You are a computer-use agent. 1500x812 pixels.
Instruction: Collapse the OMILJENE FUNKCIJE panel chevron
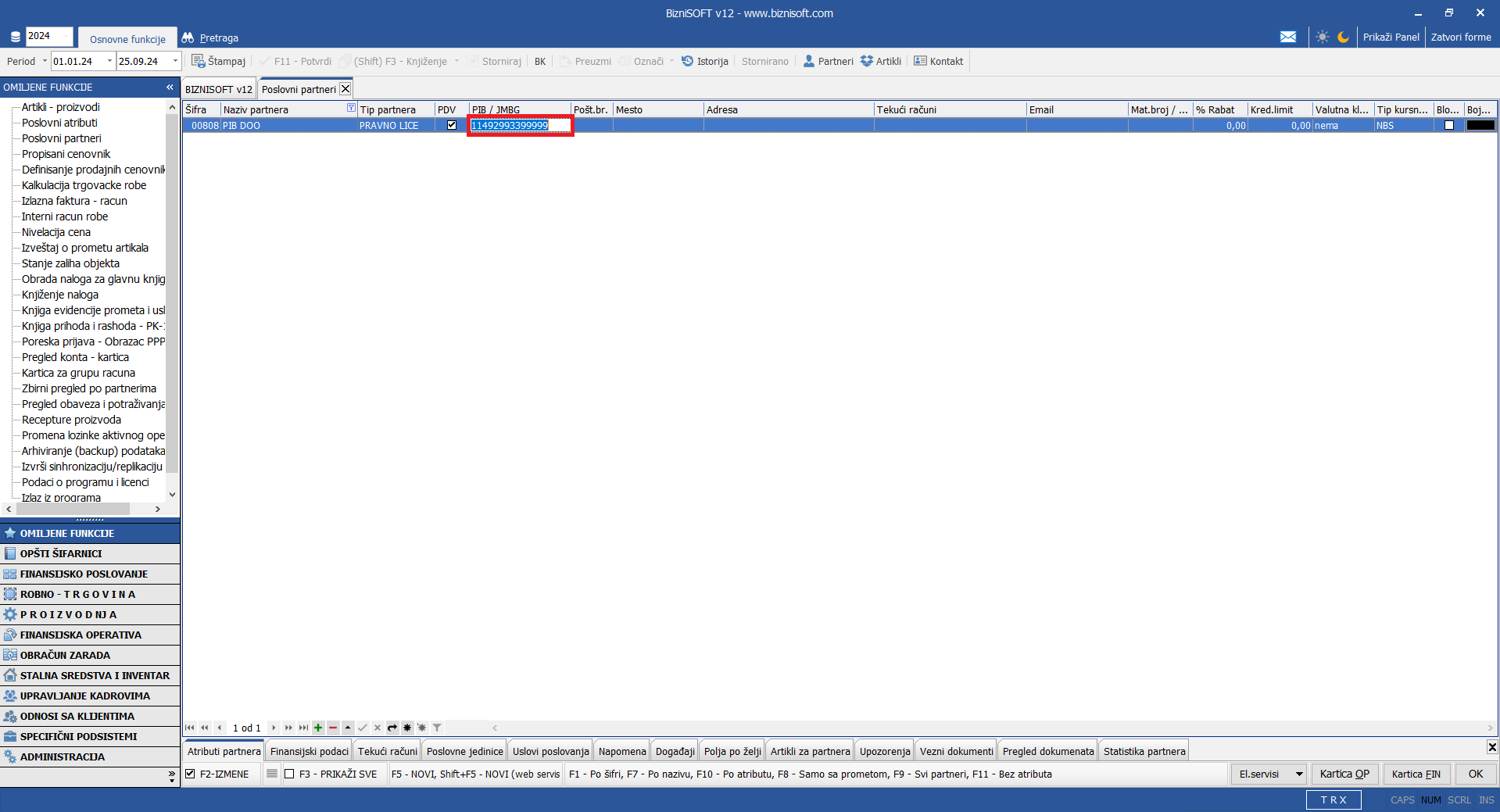pos(170,87)
